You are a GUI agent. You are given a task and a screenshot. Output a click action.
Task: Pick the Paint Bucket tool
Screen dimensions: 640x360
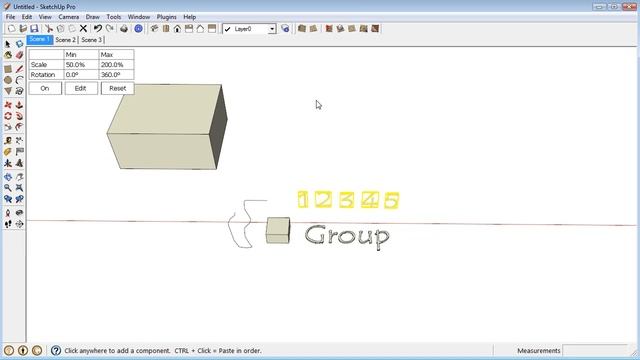coord(8,55)
